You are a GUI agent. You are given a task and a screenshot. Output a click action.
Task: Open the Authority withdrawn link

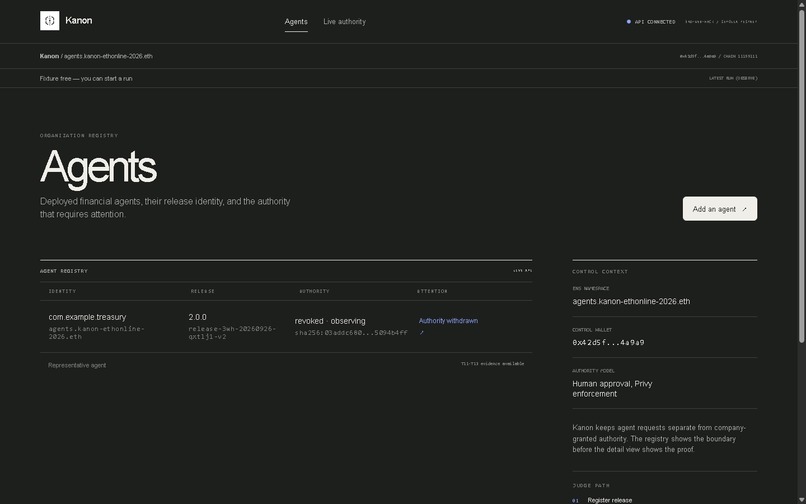(448, 320)
